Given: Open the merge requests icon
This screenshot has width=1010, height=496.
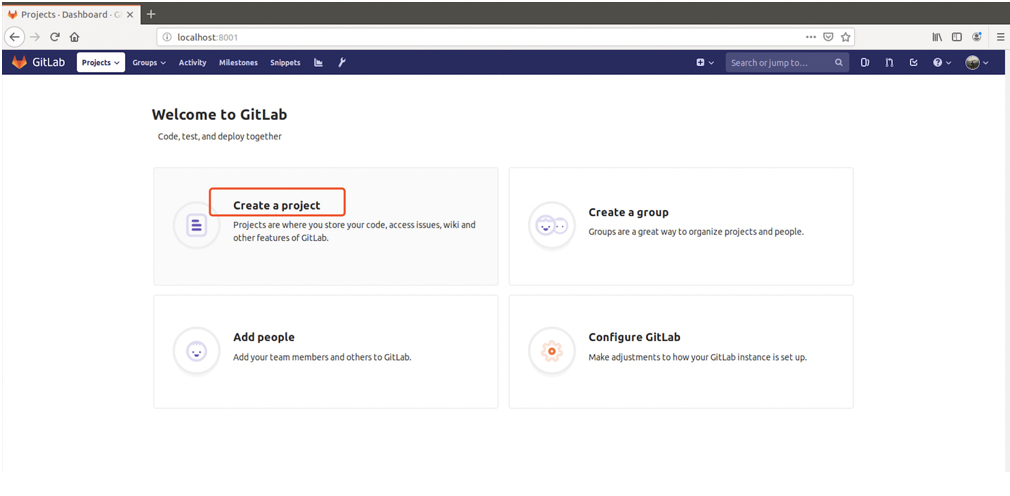Looking at the screenshot, I should [889, 62].
